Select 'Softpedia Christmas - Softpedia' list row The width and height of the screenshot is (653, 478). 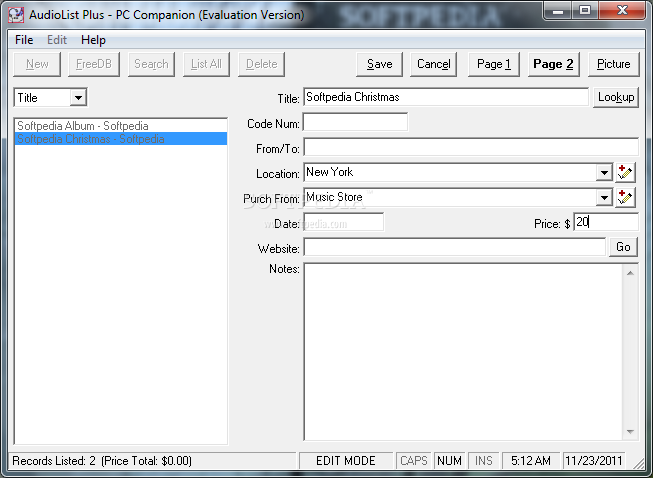pos(121,139)
